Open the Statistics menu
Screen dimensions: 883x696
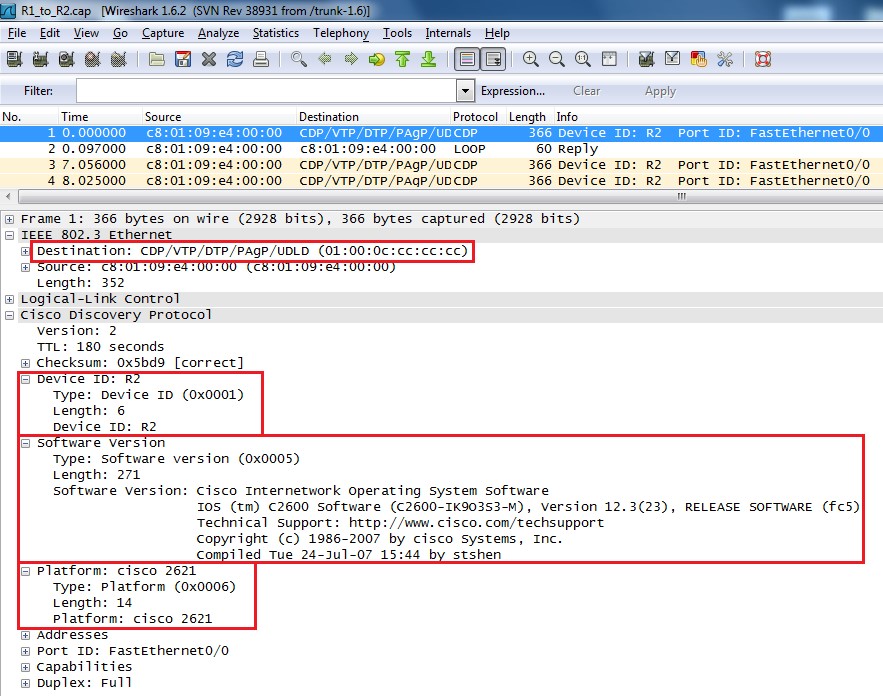276,33
